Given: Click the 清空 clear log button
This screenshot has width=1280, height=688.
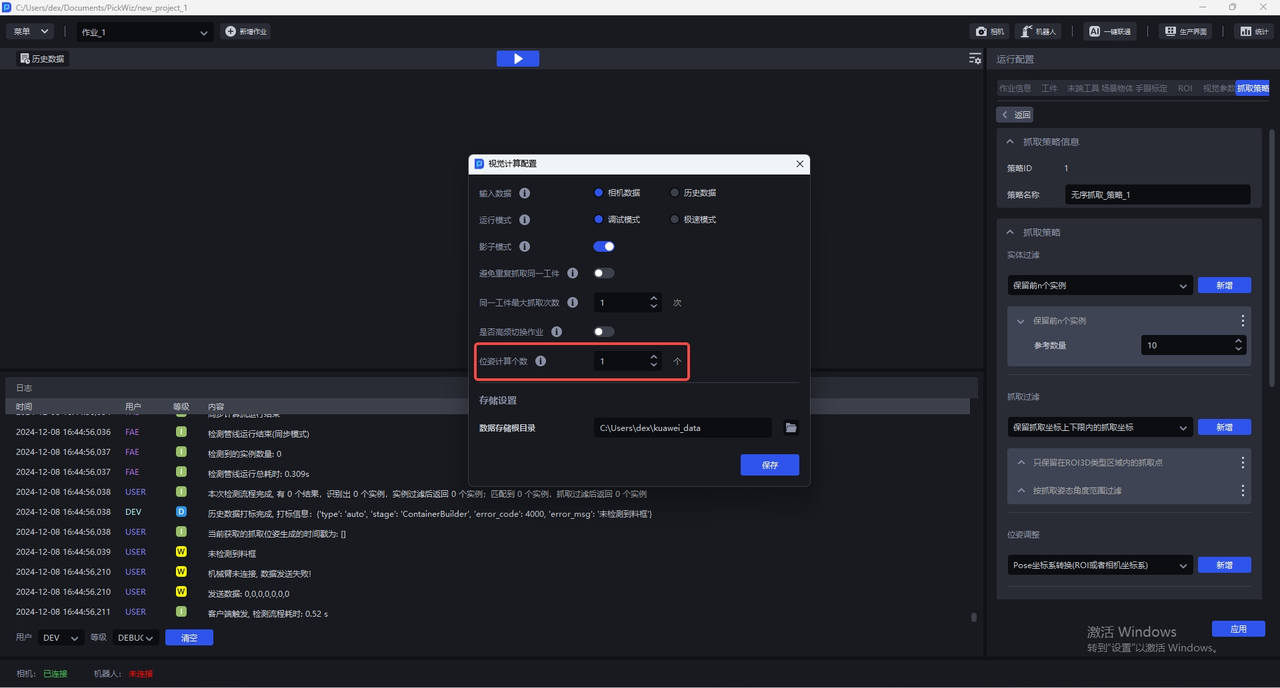Looking at the screenshot, I should [189, 638].
